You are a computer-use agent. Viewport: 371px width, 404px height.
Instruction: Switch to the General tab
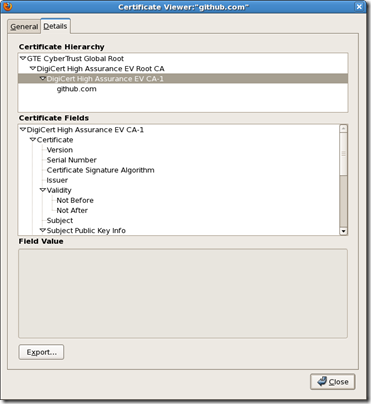pyautogui.click(x=24, y=27)
